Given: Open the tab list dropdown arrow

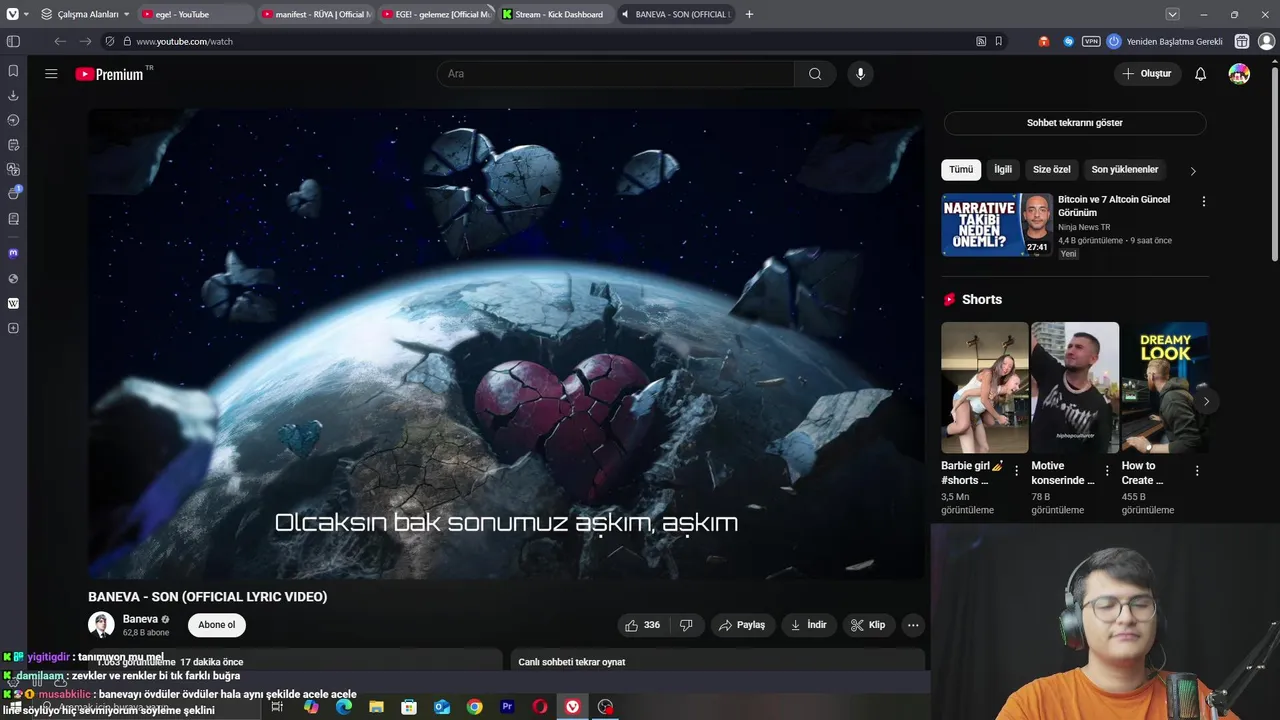Looking at the screenshot, I should (1172, 14).
